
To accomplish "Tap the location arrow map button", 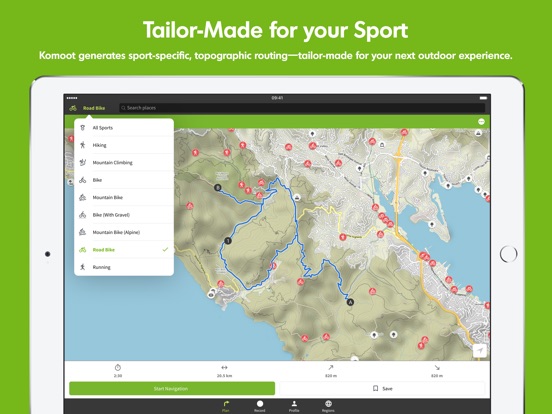I will [479, 351].
